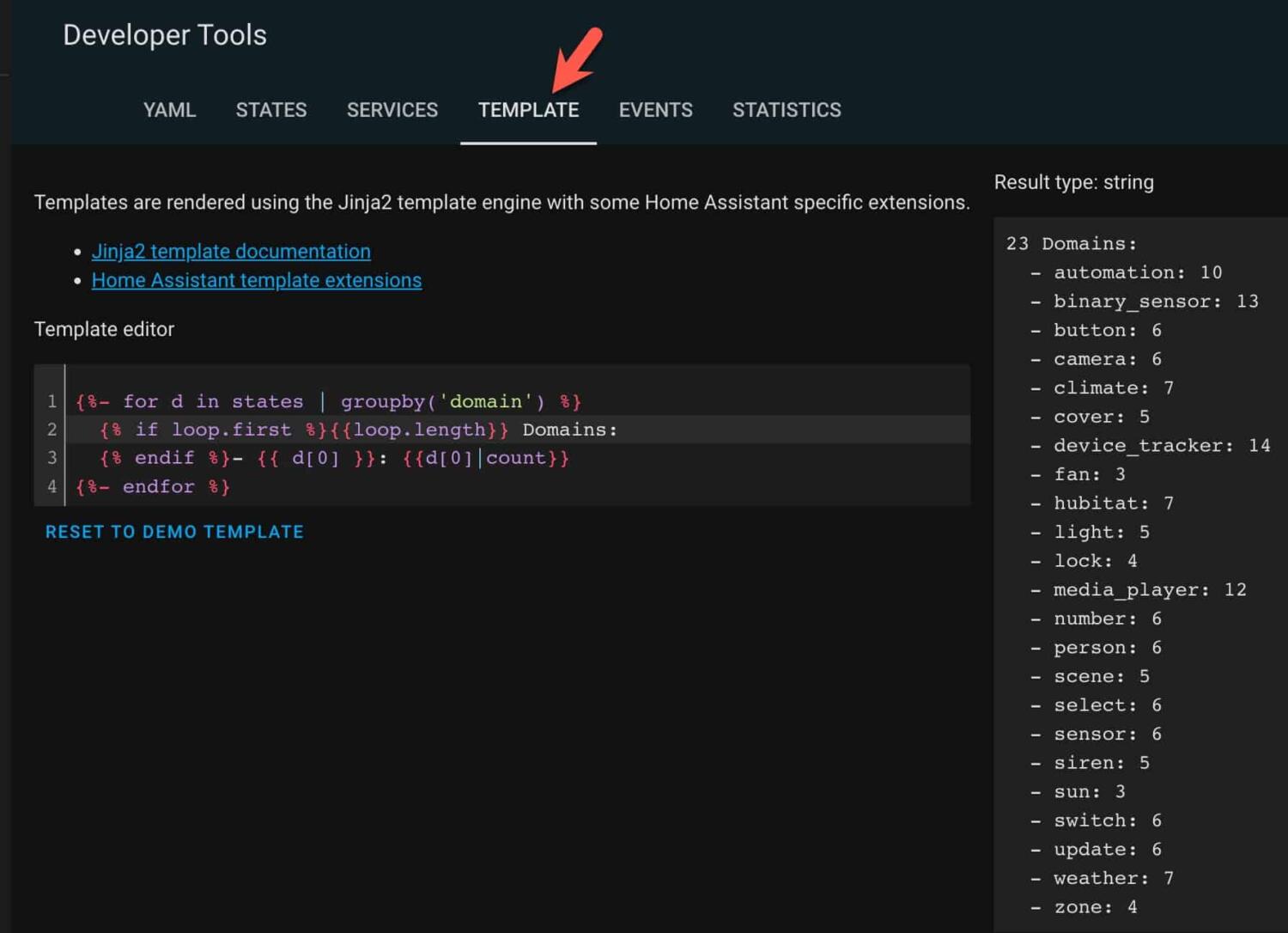Place cursor on line 1 of the template
This screenshot has width=1288, height=933.
pos(326,400)
